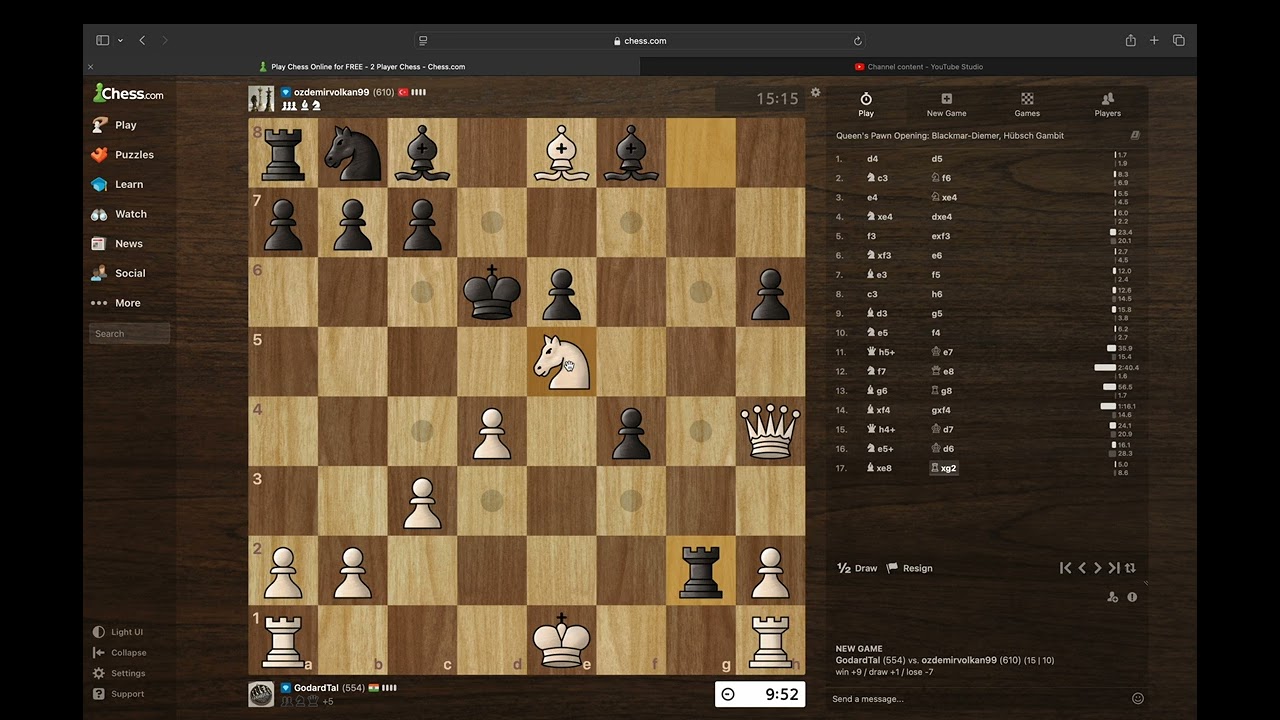This screenshot has height=720, width=1280.
Task: Open the News section
Action: [117, 244]
